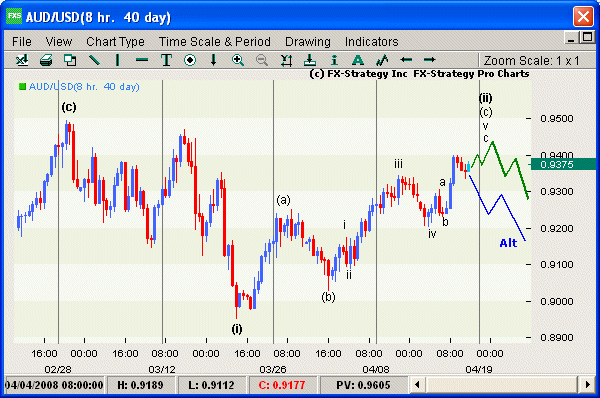
Task: Minimize the inner chart window
Action: [571, 38]
